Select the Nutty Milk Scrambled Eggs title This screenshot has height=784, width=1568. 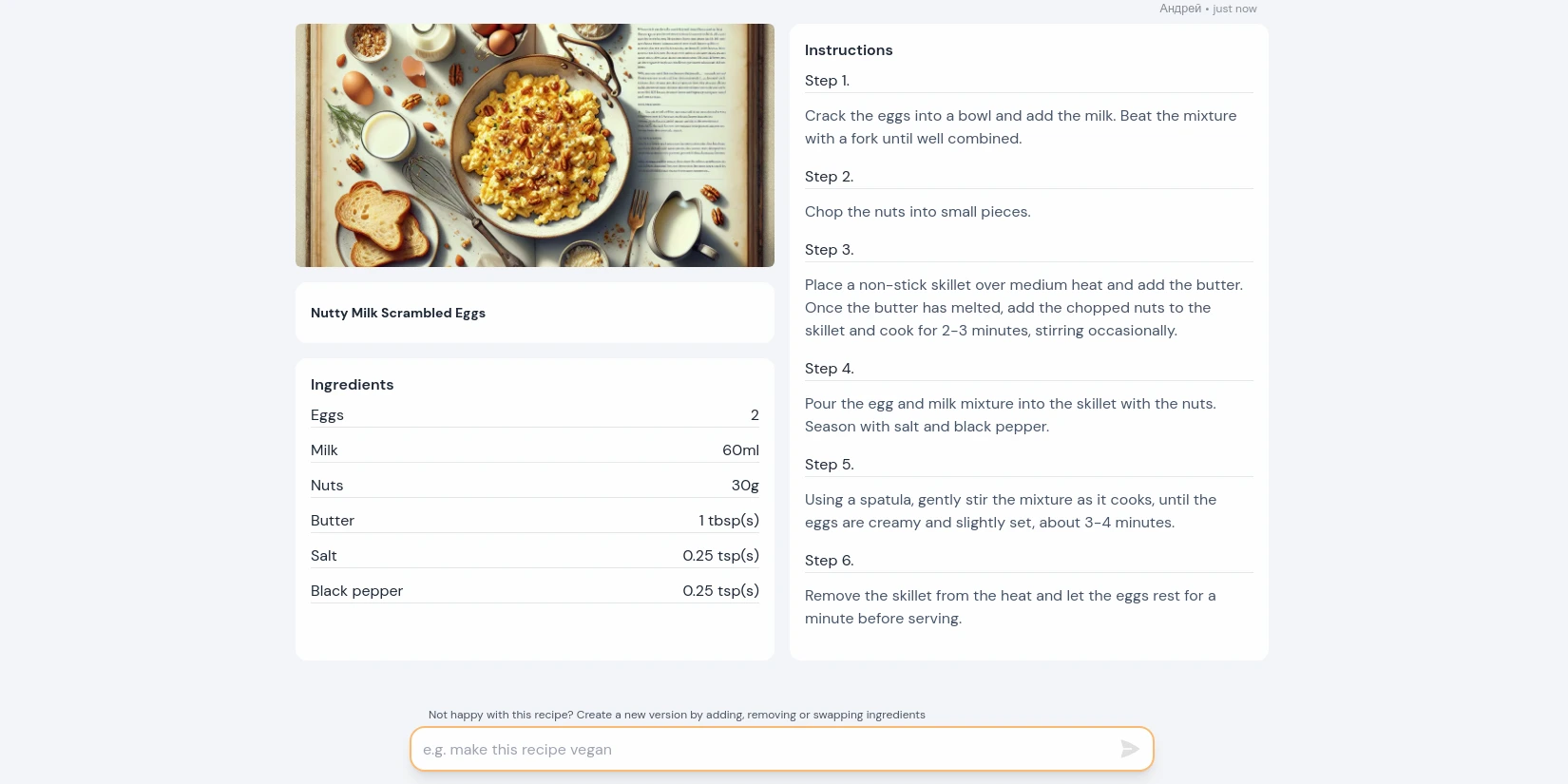click(398, 313)
